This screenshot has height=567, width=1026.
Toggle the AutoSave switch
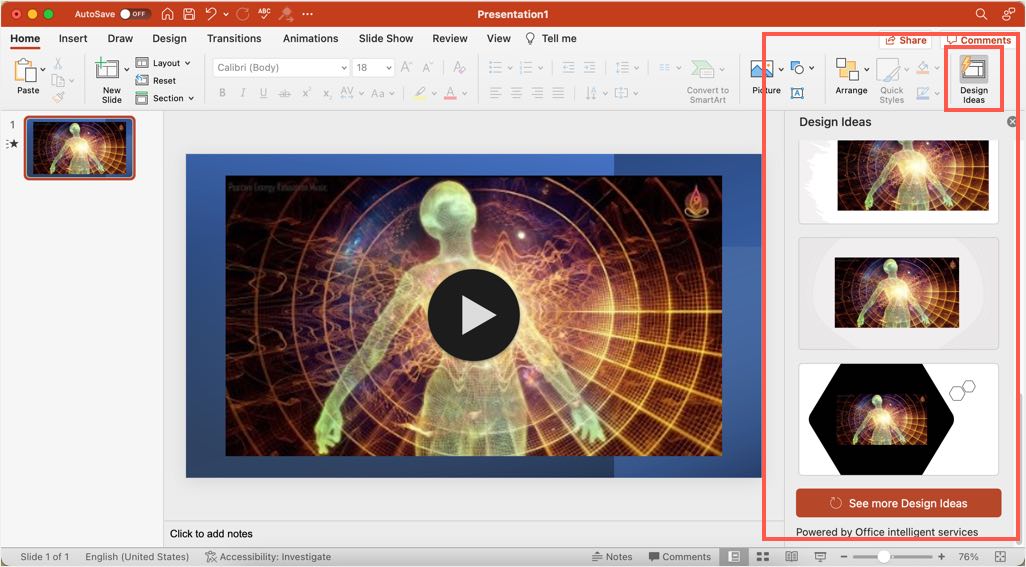(x=134, y=14)
